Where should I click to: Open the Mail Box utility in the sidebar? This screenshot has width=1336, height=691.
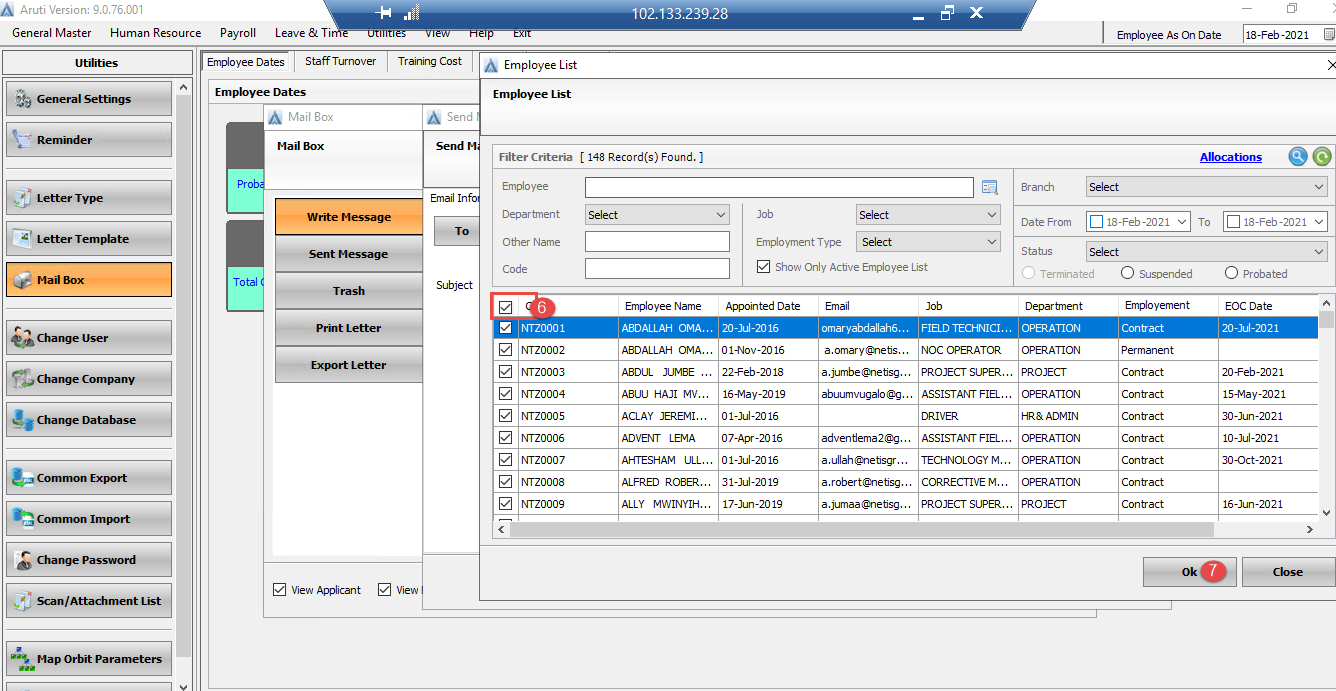tap(88, 279)
